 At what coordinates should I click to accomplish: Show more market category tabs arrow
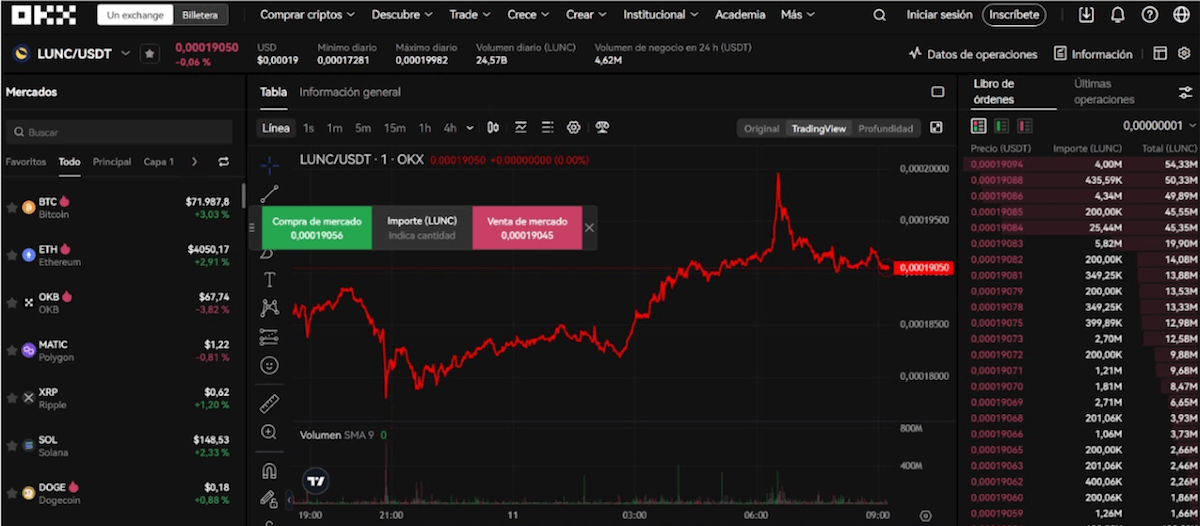point(194,162)
